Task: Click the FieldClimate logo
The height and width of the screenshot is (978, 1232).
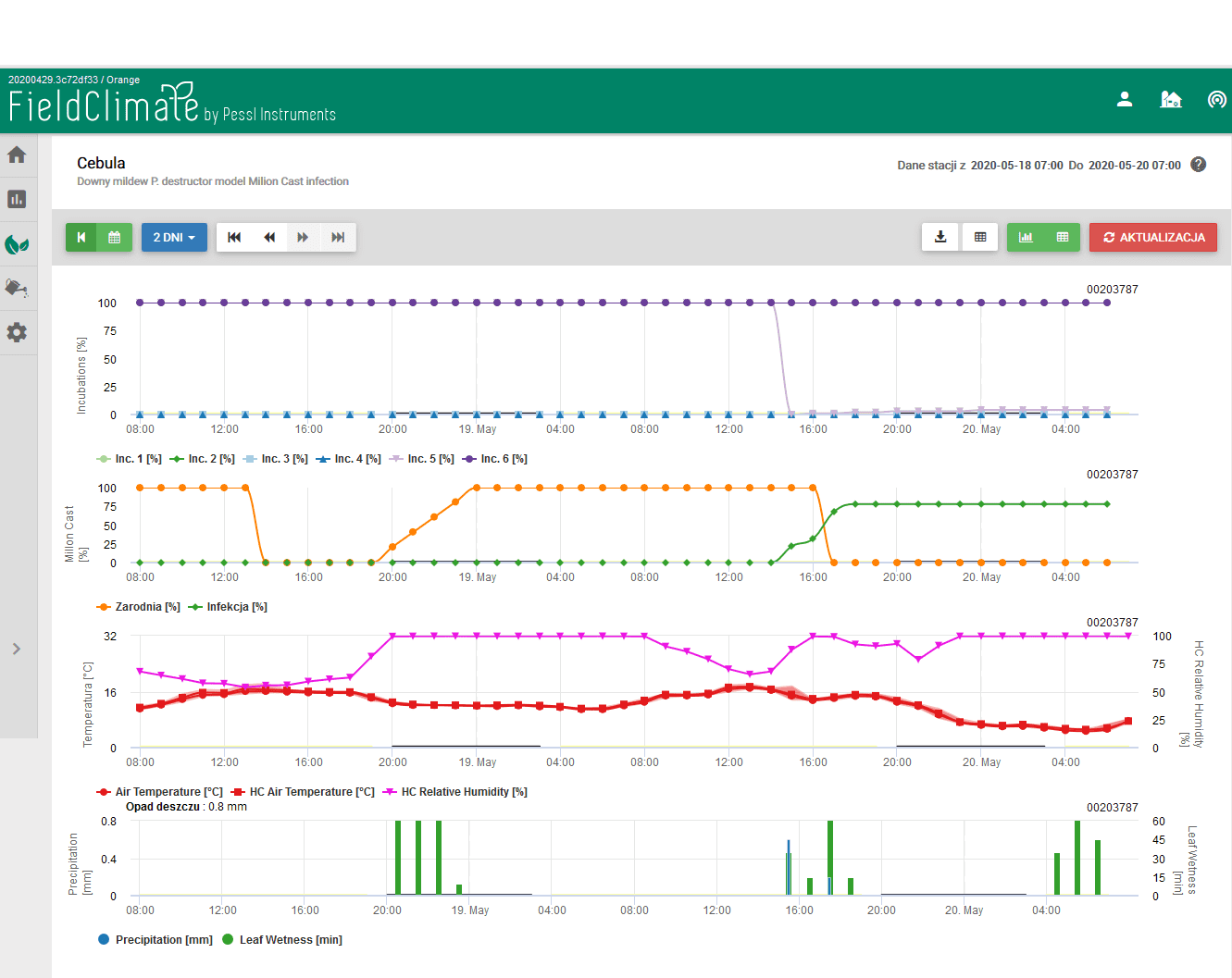Action: (x=104, y=104)
